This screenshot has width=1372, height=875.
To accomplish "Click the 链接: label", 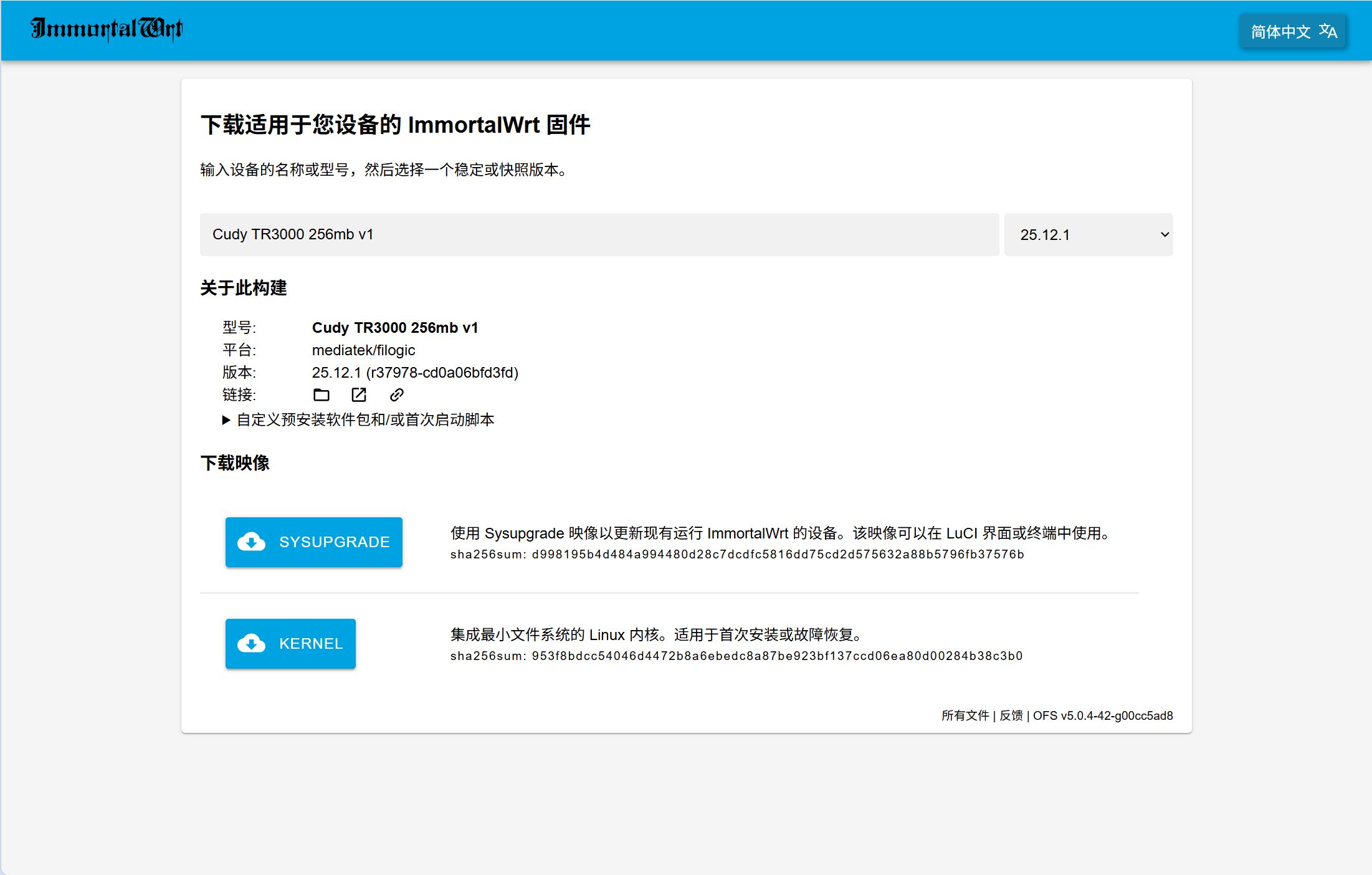I will click(x=239, y=395).
